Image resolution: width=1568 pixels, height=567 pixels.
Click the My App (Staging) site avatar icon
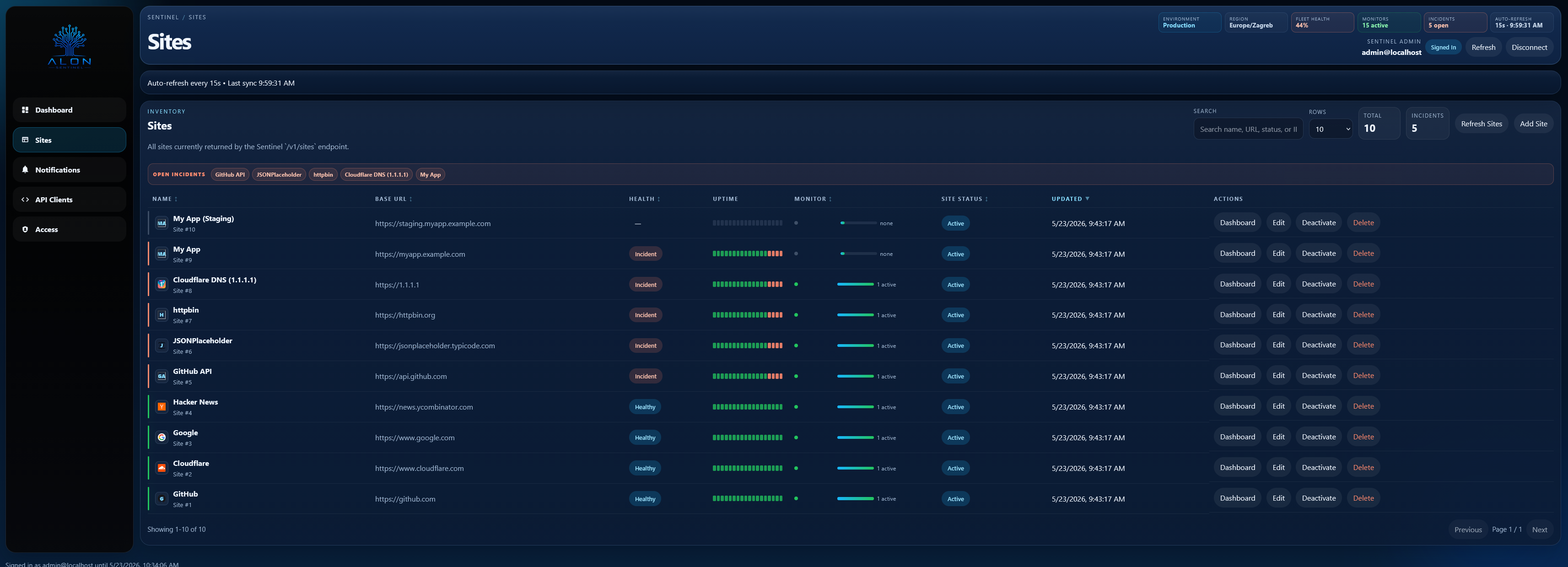(x=162, y=223)
